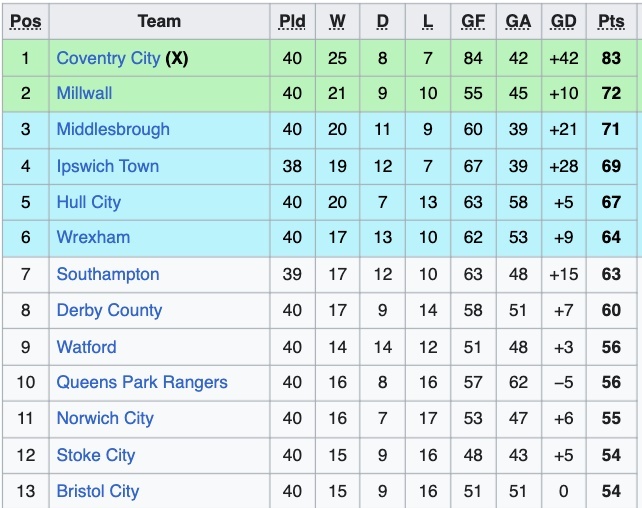Click the GA column header
Viewport: 642px width, 508px height.
tap(518, 21)
